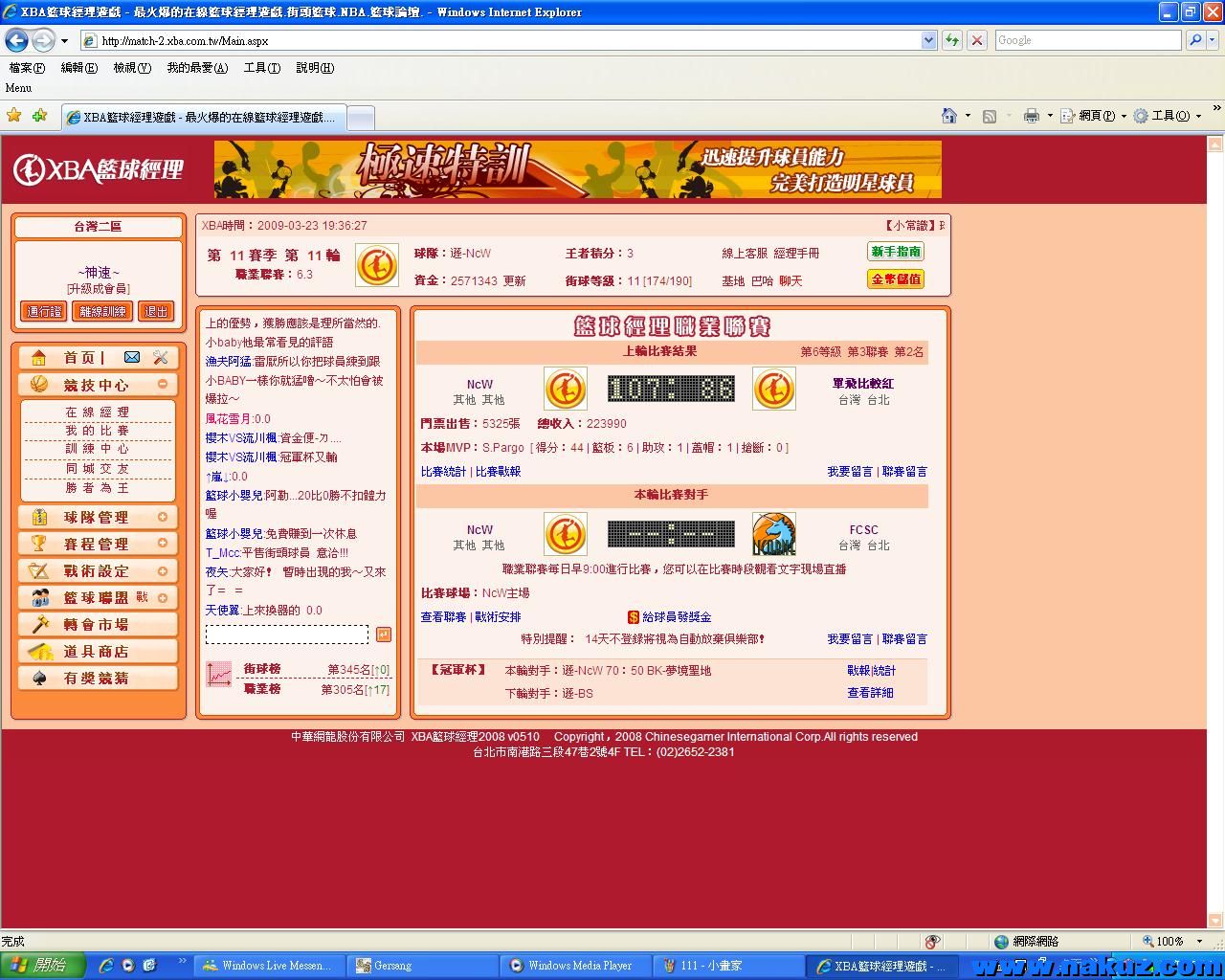Open the 道具商店 item shop menu
The height and width of the screenshot is (980, 1225).
[x=98, y=651]
